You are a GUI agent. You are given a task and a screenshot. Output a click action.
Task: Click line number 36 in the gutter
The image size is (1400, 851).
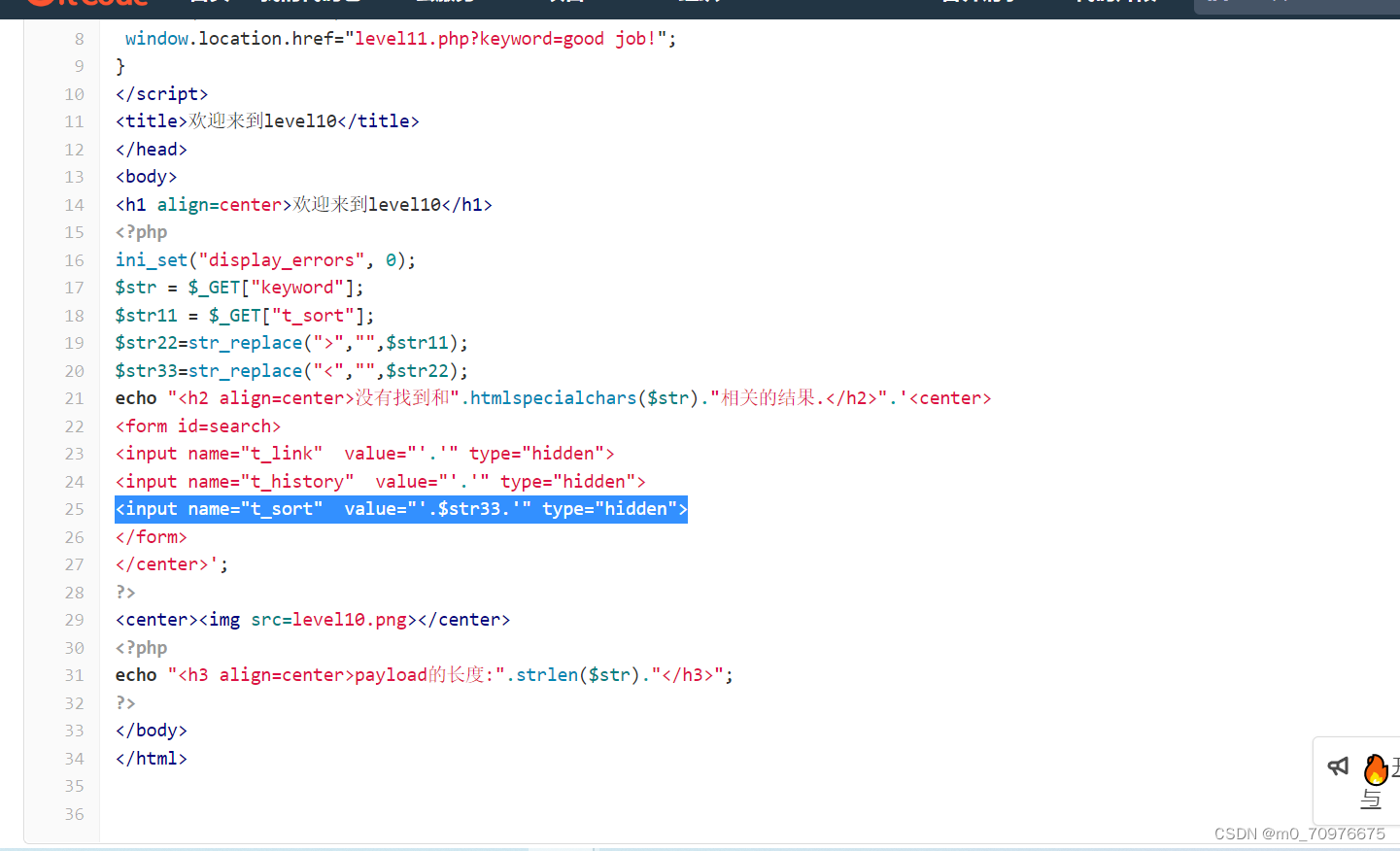pyautogui.click(x=75, y=814)
